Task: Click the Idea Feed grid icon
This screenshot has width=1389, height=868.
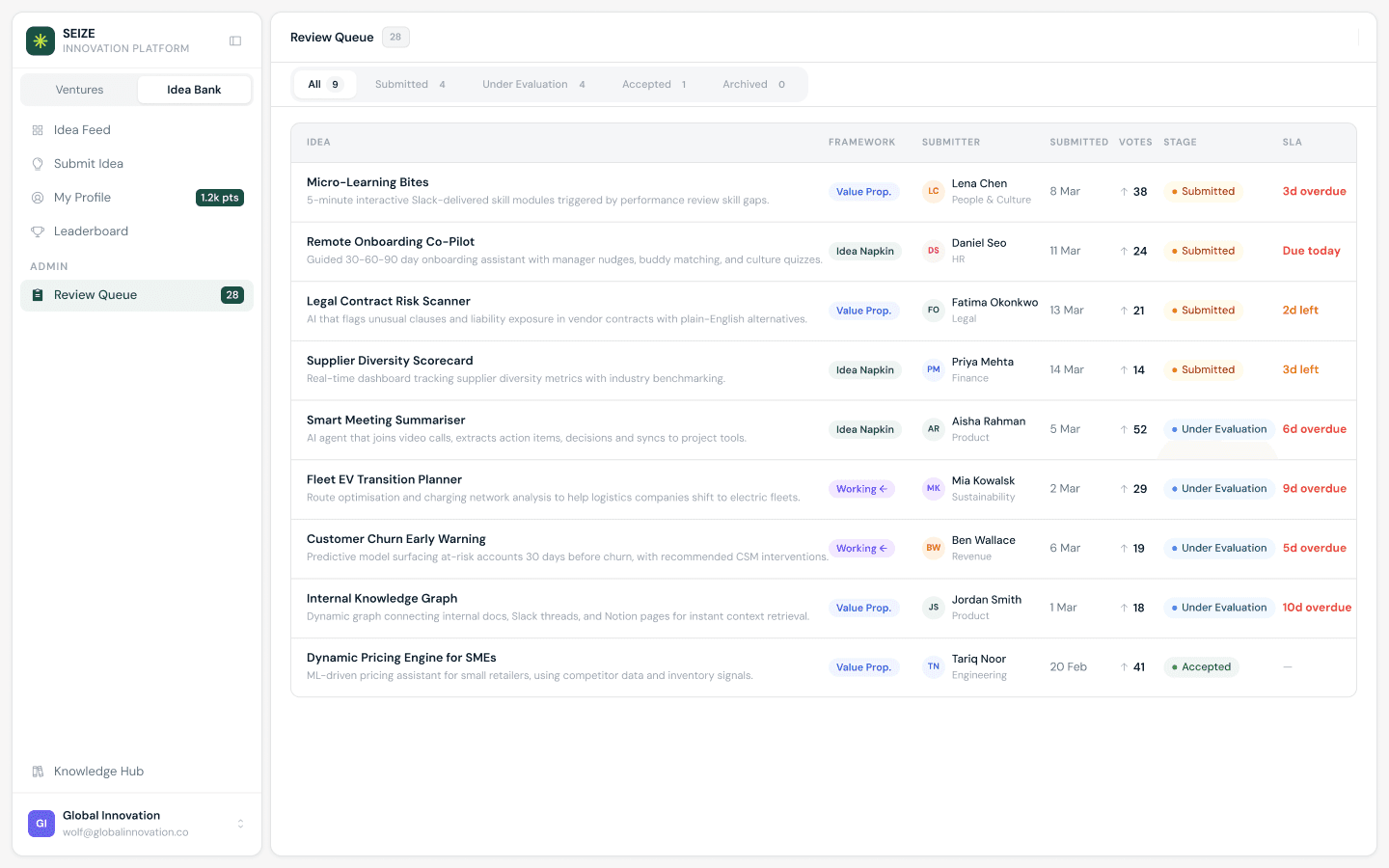Action: tap(38, 130)
